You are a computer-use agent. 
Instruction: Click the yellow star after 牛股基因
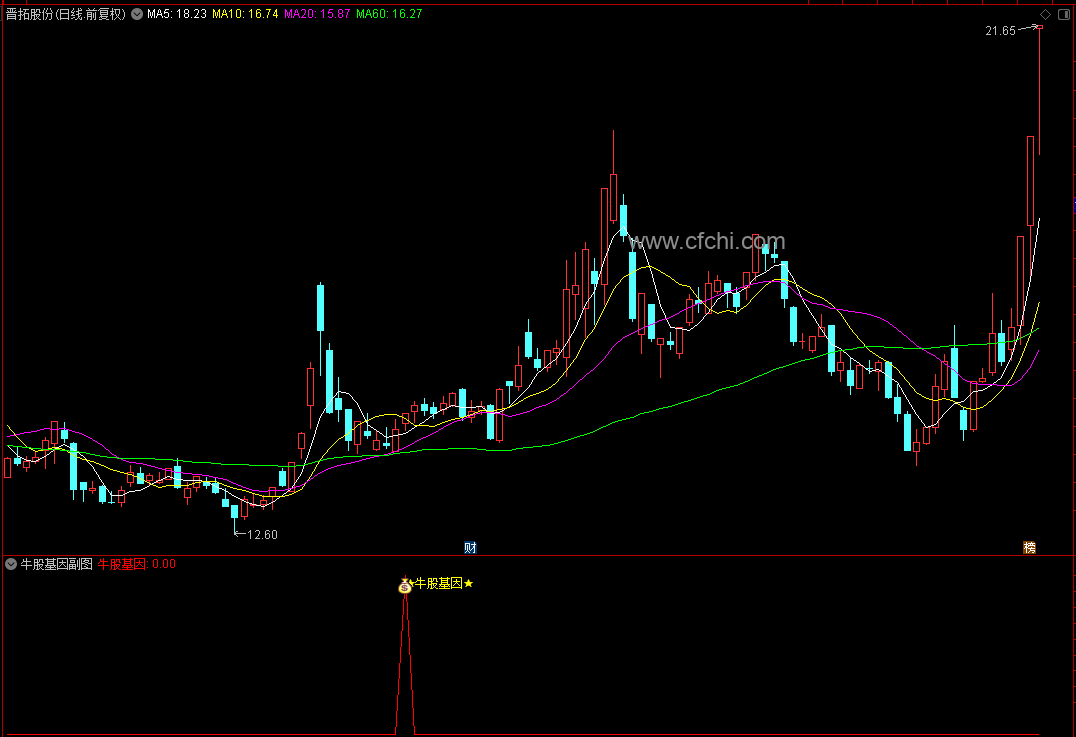[x=469, y=583]
